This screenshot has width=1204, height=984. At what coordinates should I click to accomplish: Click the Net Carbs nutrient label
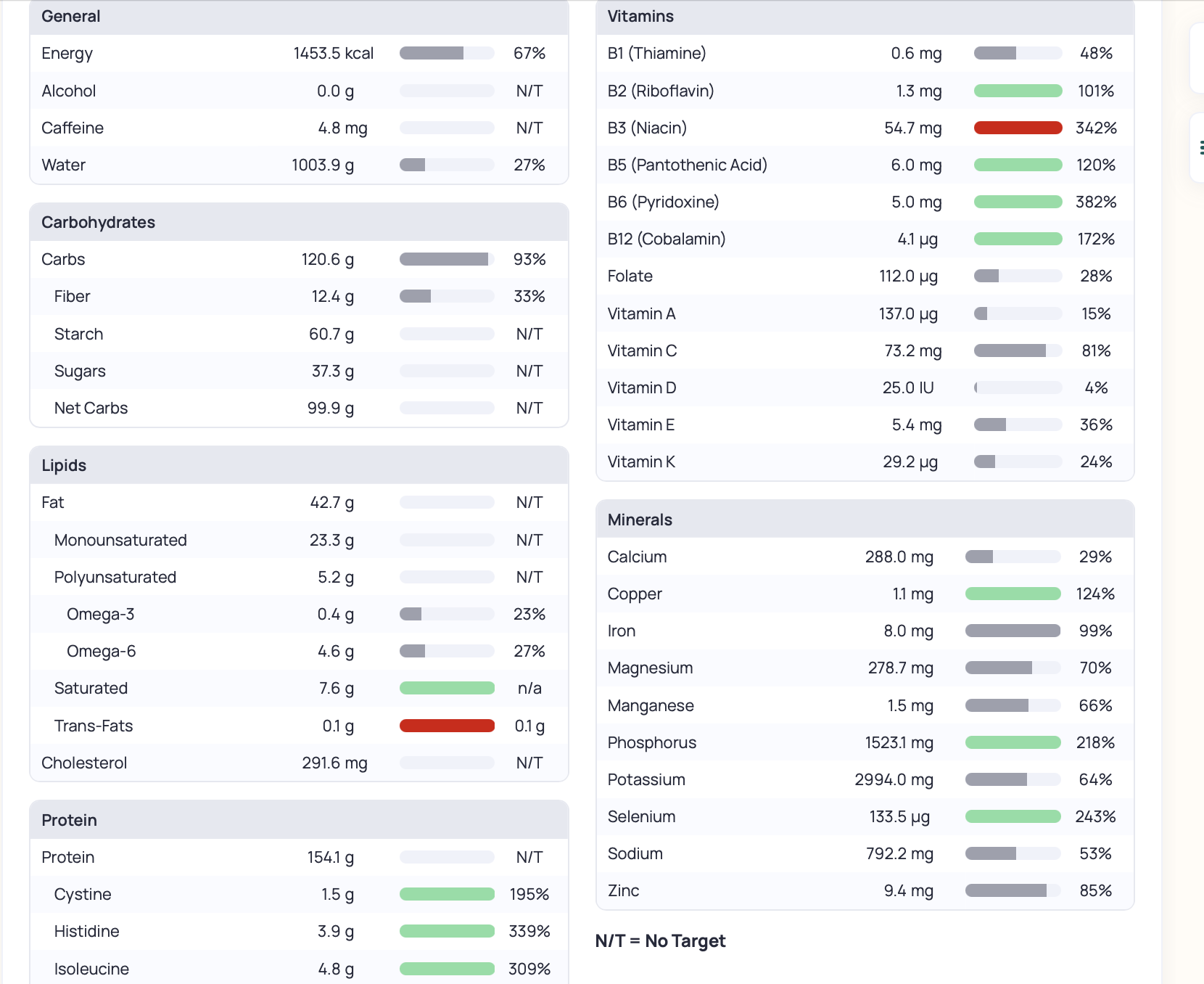point(91,408)
